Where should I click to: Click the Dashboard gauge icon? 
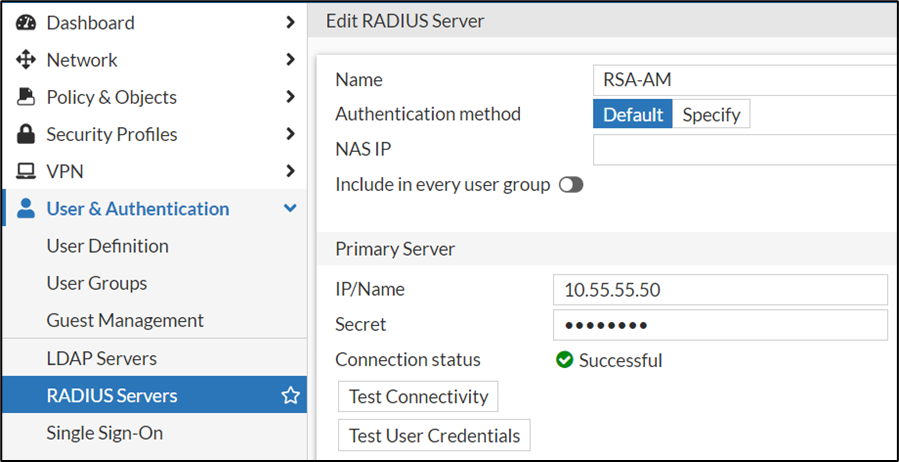click(x=26, y=22)
